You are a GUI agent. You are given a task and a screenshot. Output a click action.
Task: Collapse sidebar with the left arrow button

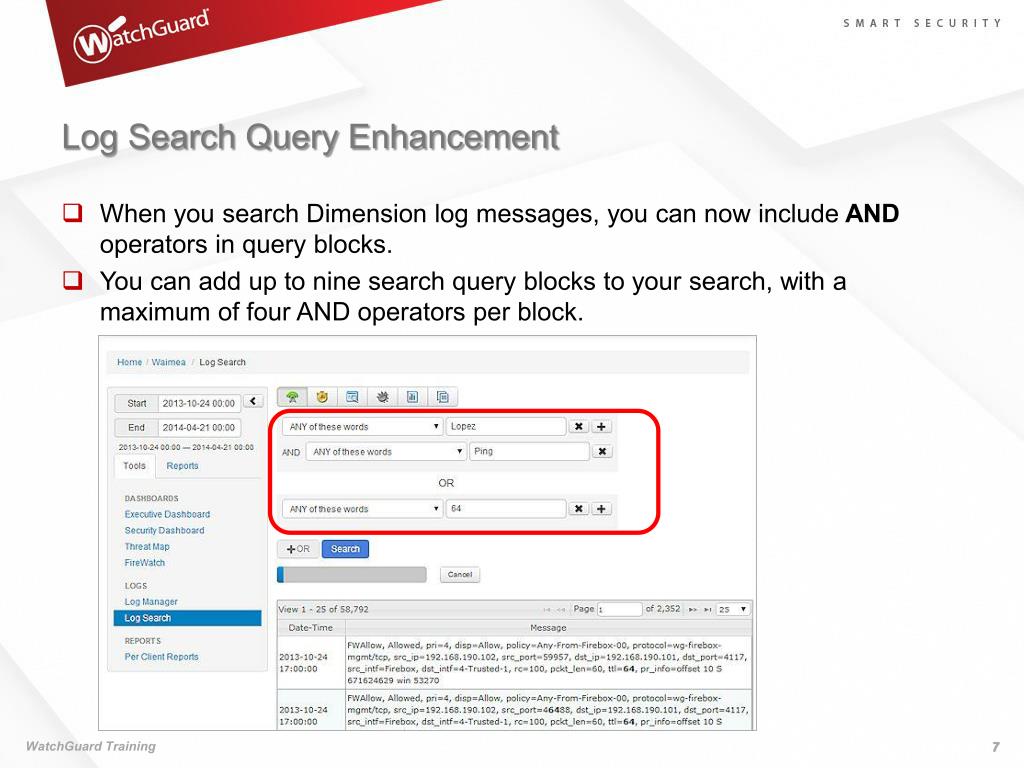click(x=253, y=401)
